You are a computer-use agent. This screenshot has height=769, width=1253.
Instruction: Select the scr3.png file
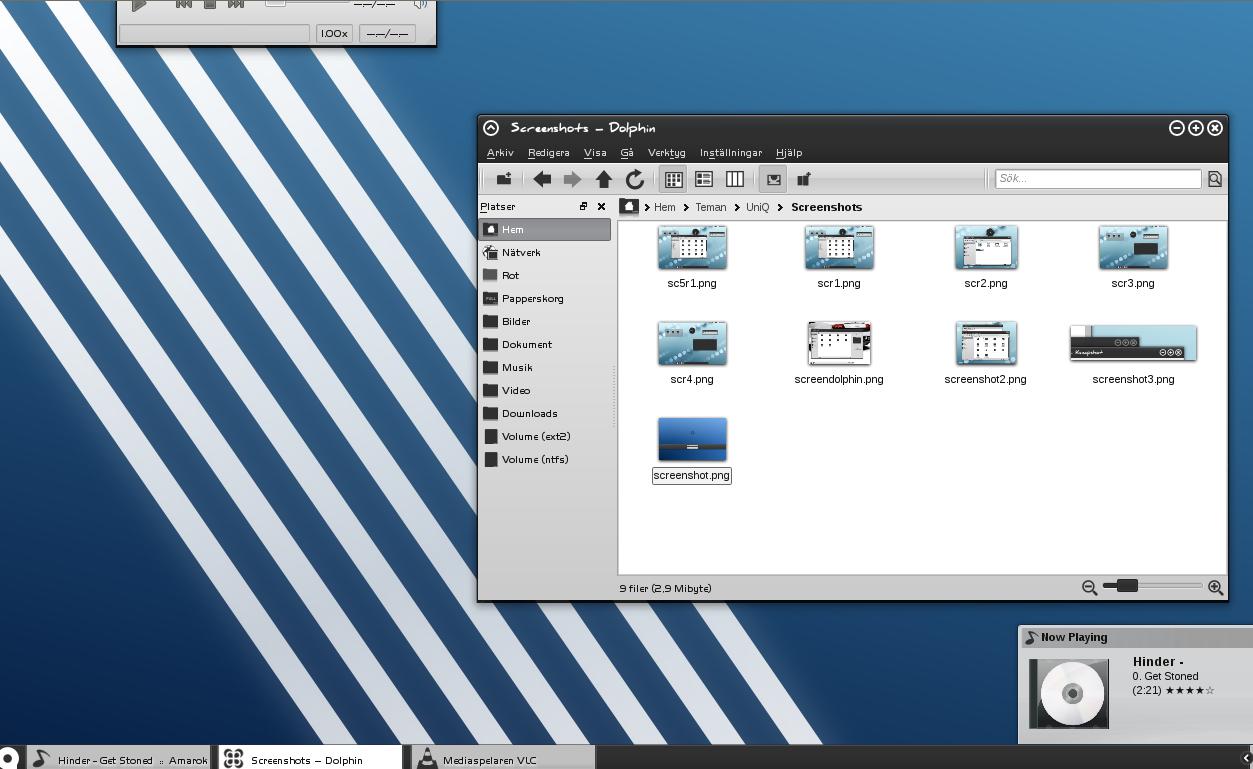pos(1133,258)
